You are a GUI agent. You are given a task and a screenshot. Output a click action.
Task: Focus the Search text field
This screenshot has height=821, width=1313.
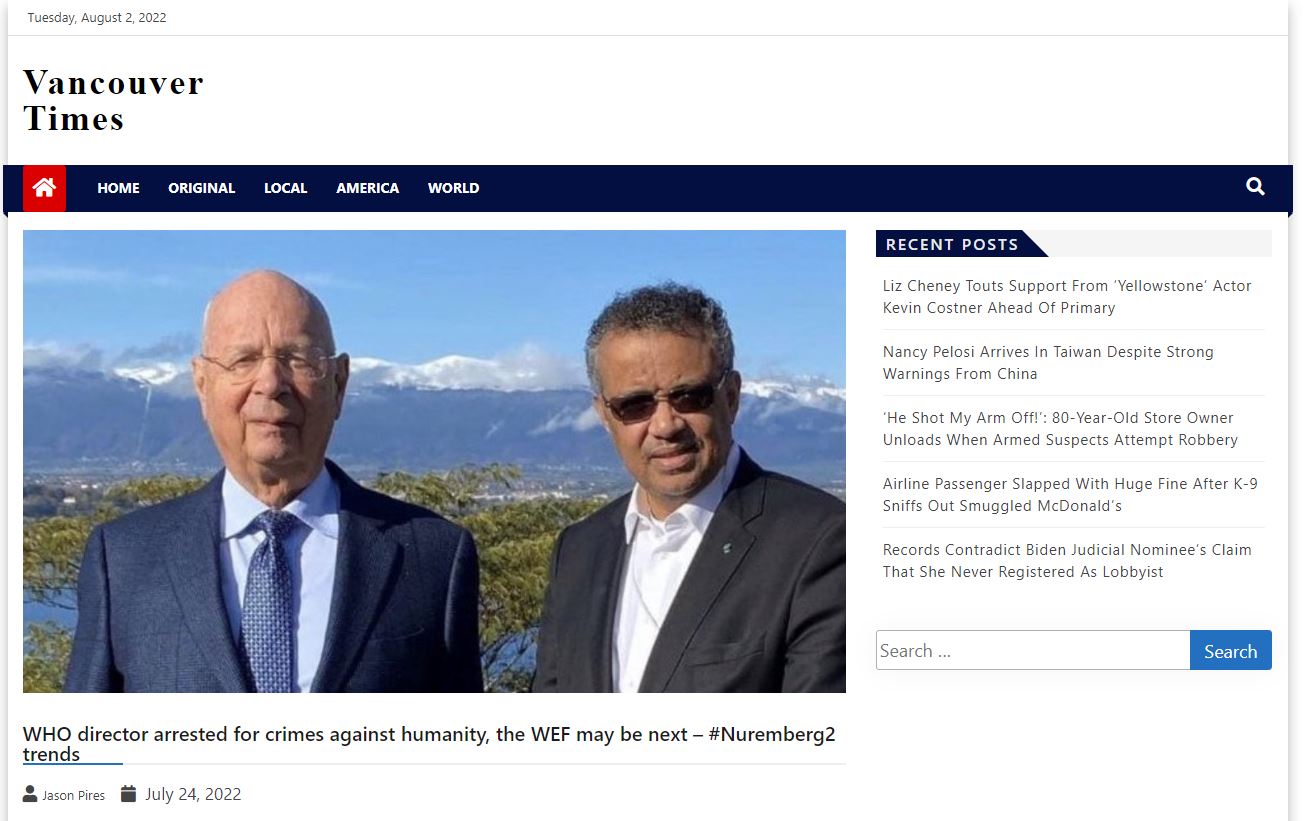1033,650
